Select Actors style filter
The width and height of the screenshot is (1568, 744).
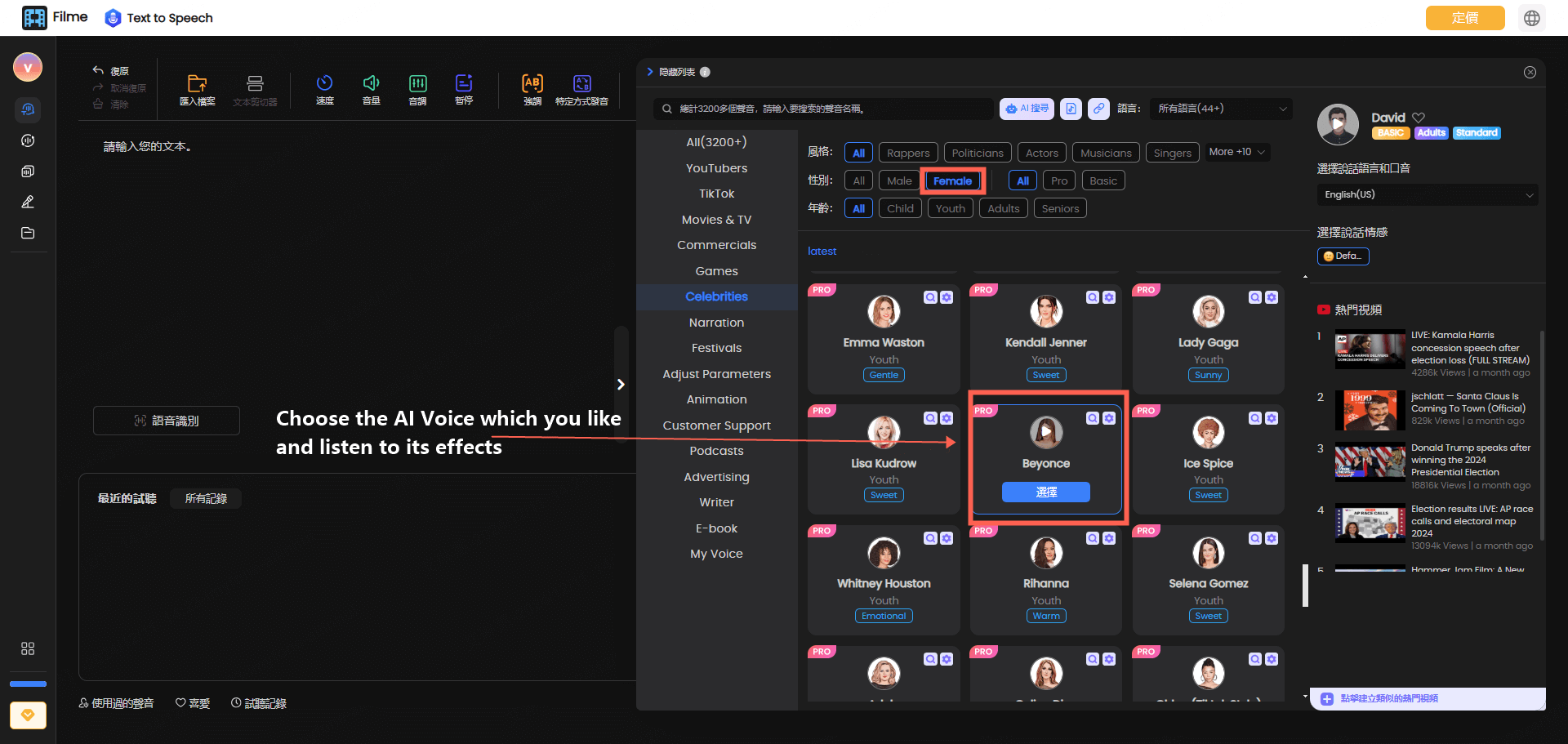tap(1042, 153)
